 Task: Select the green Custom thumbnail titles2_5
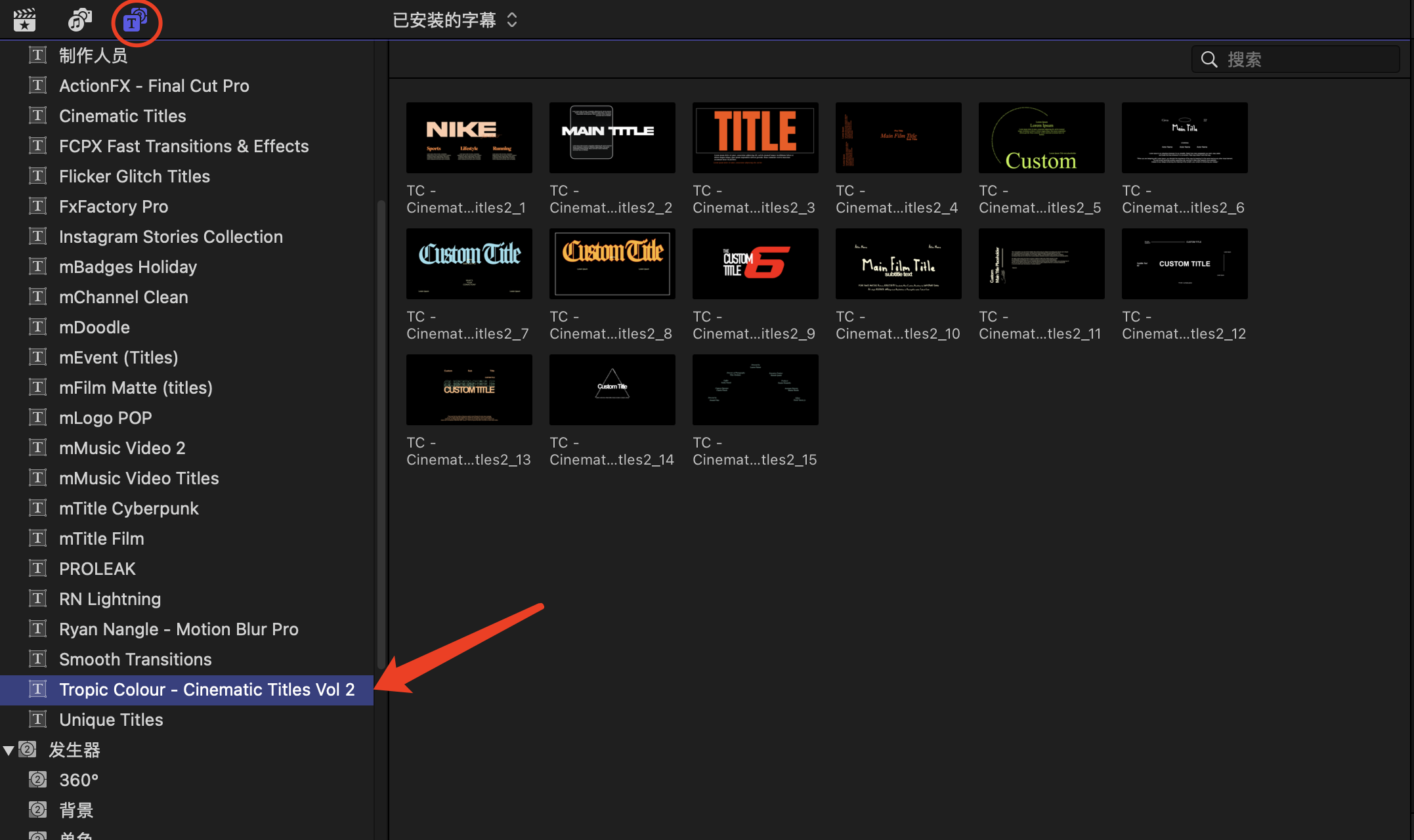point(1041,138)
